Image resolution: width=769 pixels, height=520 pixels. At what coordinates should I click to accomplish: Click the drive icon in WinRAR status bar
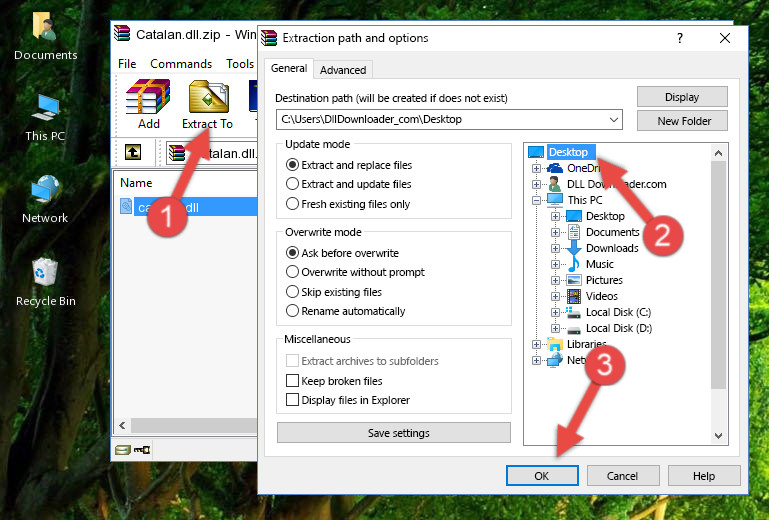[x=122, y=449]
